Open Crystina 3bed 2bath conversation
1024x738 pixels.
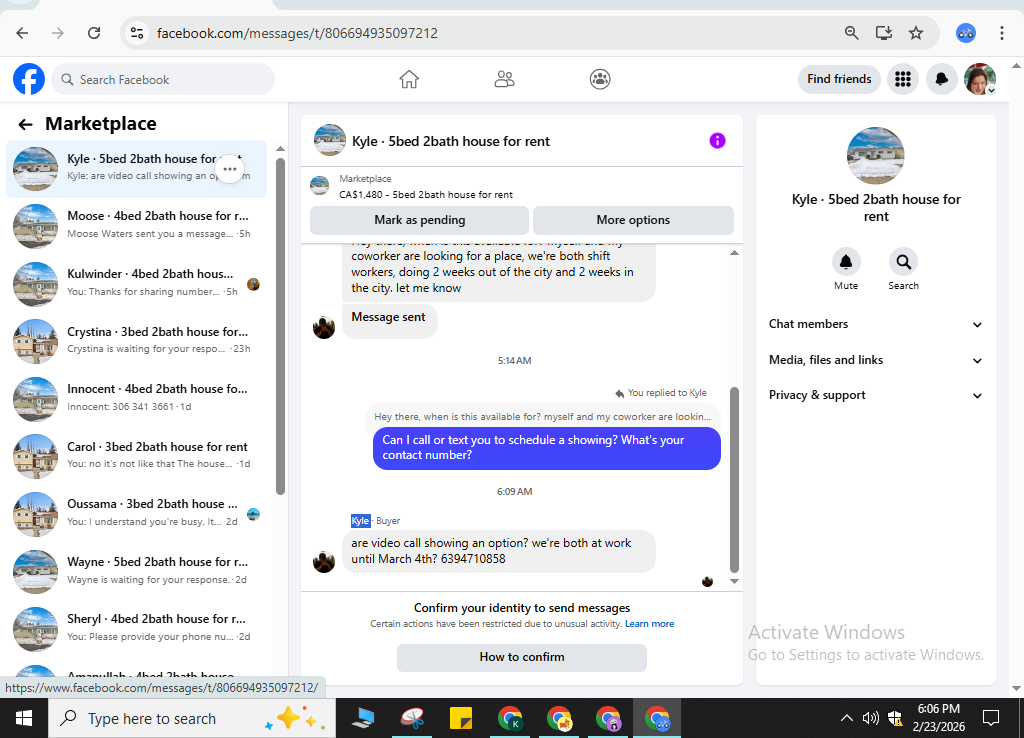point(136,340)
